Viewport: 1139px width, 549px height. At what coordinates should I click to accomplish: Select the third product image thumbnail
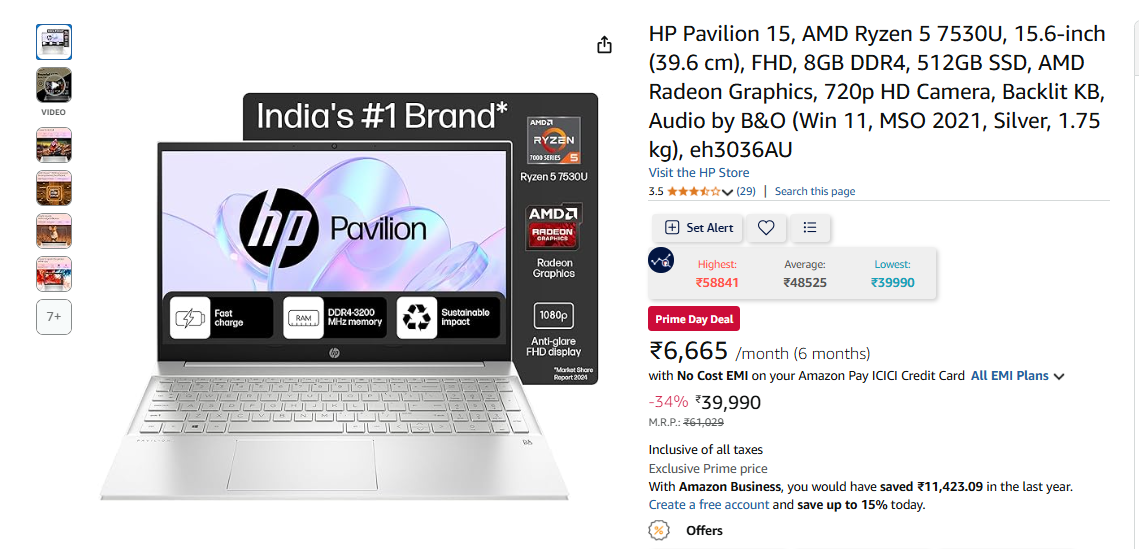click(54, 145)
